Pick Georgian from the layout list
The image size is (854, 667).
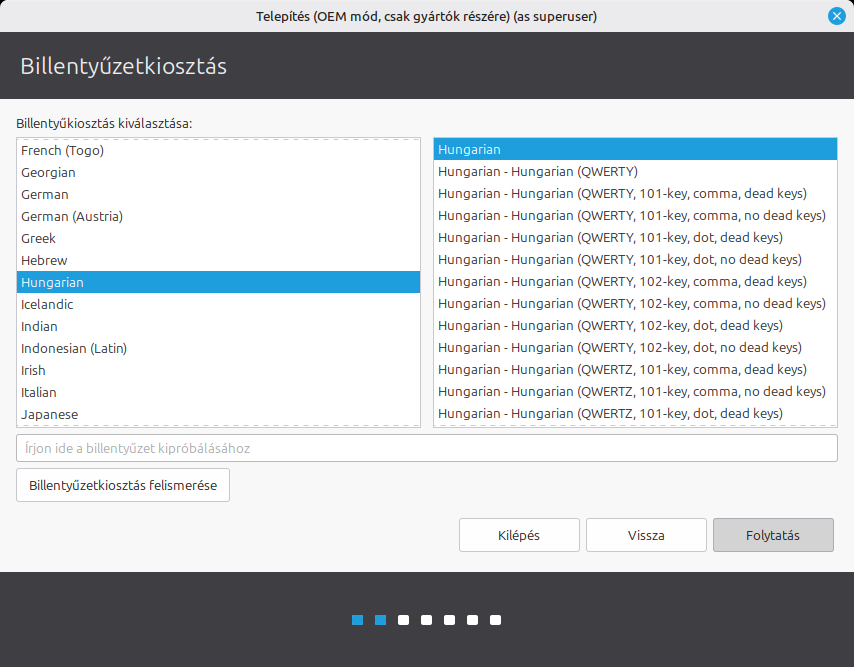click(x=48, y=172)
